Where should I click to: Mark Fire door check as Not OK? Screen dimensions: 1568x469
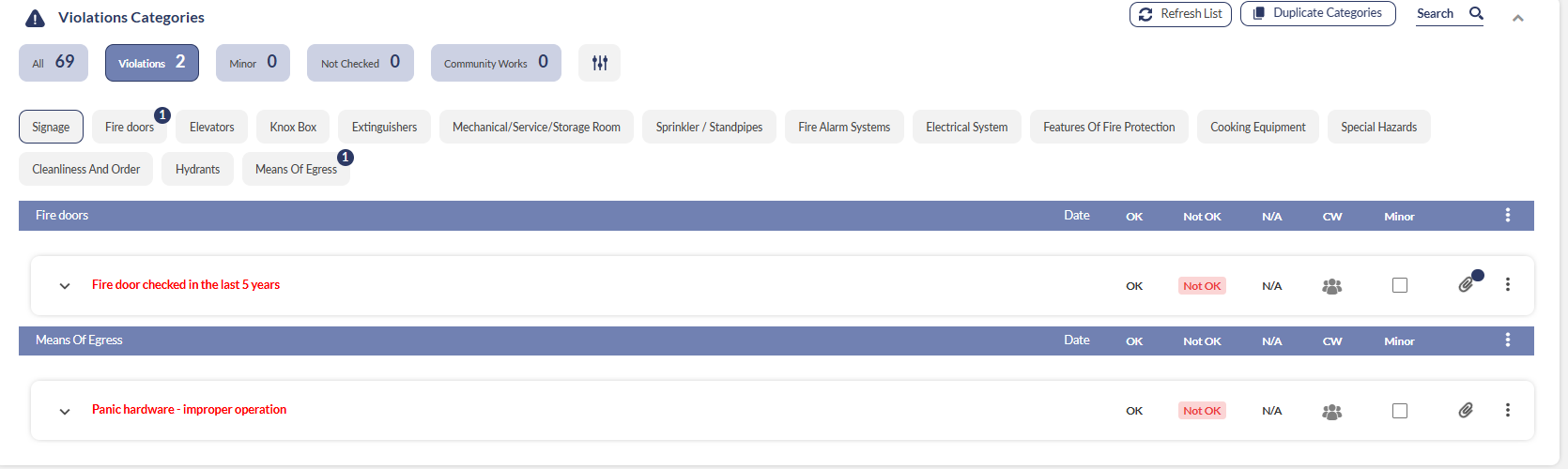pos(1202,286)
